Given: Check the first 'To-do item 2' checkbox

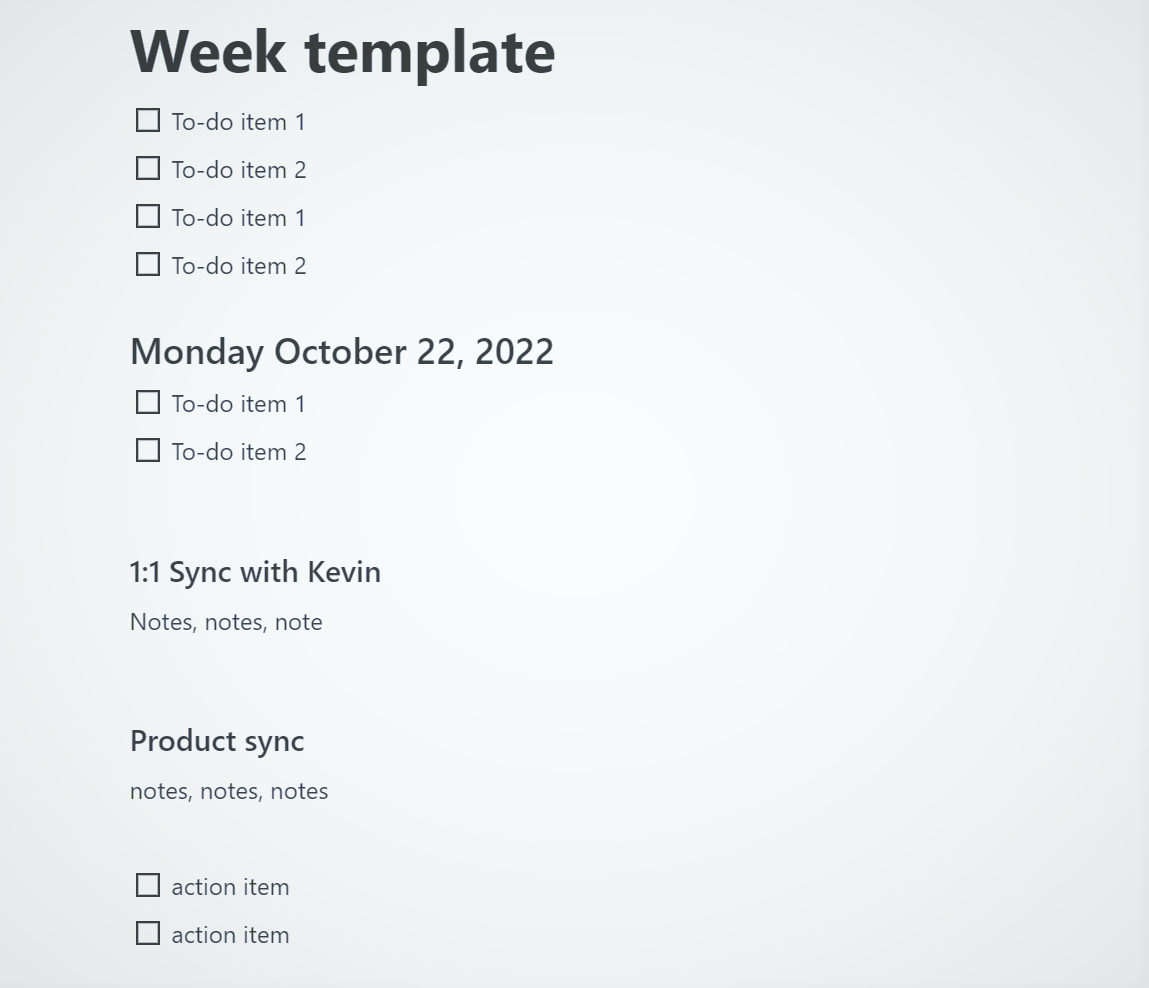Looking at the screenshot, I should 147,167.
